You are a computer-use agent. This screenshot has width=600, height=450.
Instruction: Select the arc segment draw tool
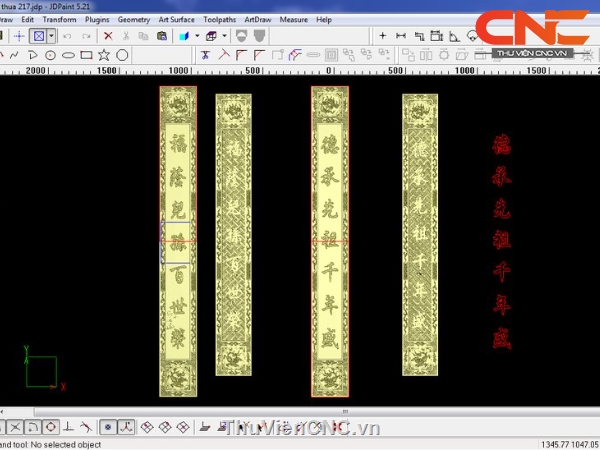[x=33, y=55]
